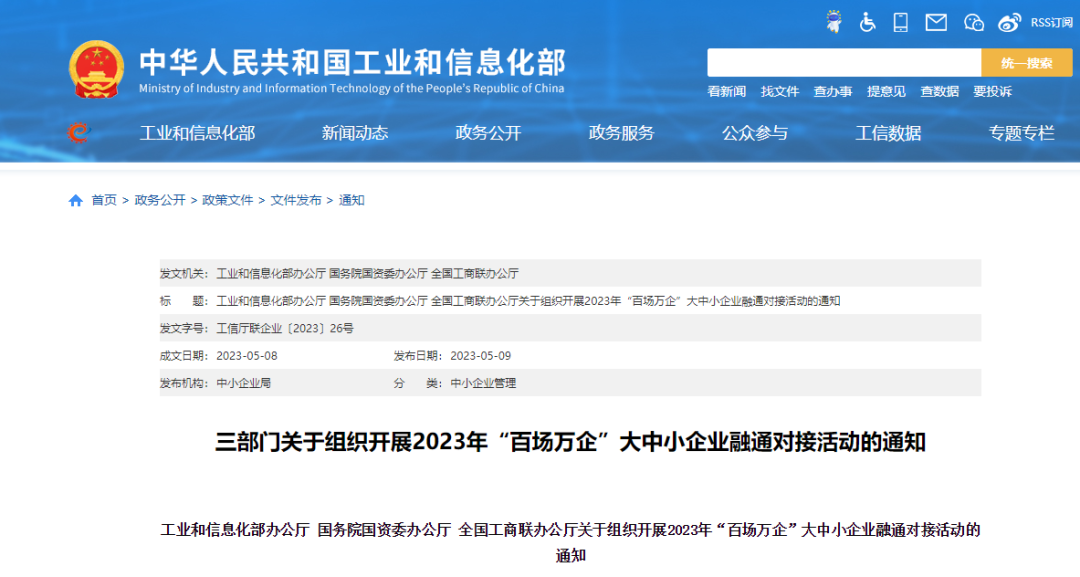Image resolution: width=1080 pixels, height=577 pixels.
Task: Click the red swirl icon in navigation bar
Action: coord(78,133)
